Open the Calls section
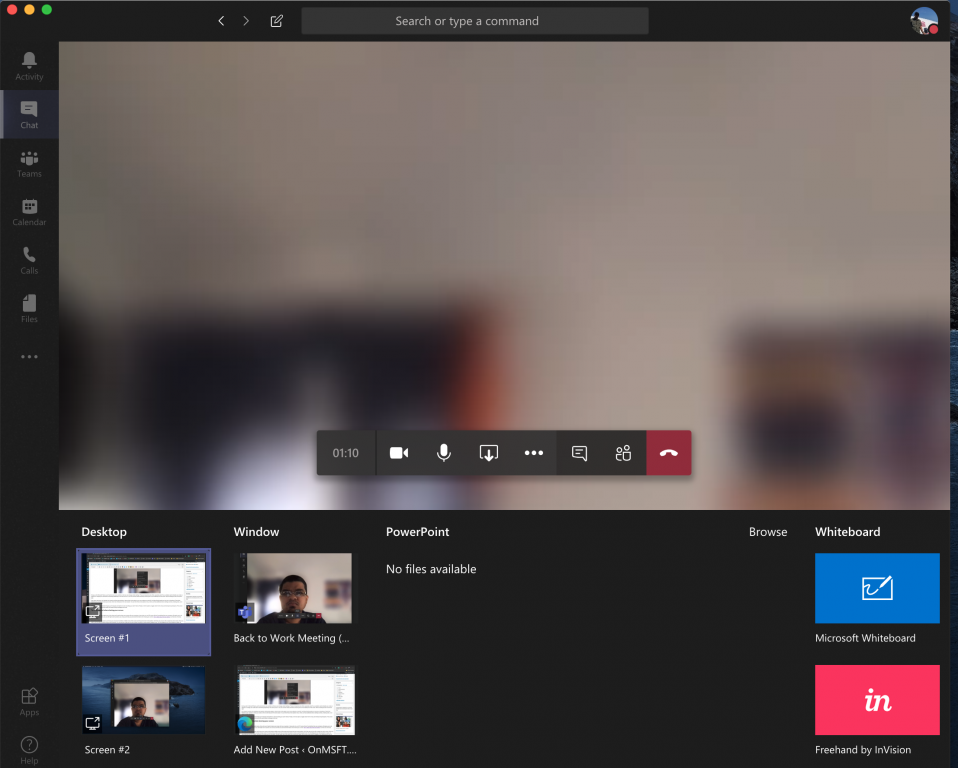 coord(29,260)
